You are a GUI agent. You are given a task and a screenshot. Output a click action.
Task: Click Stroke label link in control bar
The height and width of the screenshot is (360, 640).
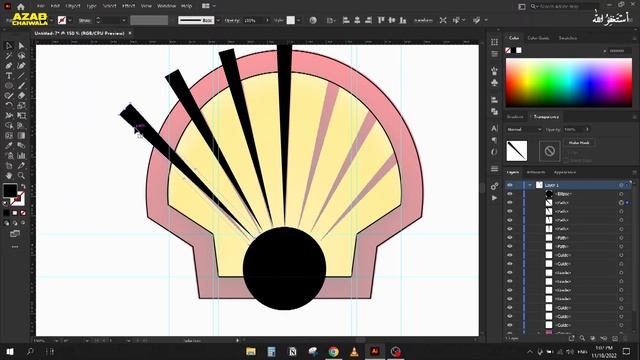(x=84, y=20)
